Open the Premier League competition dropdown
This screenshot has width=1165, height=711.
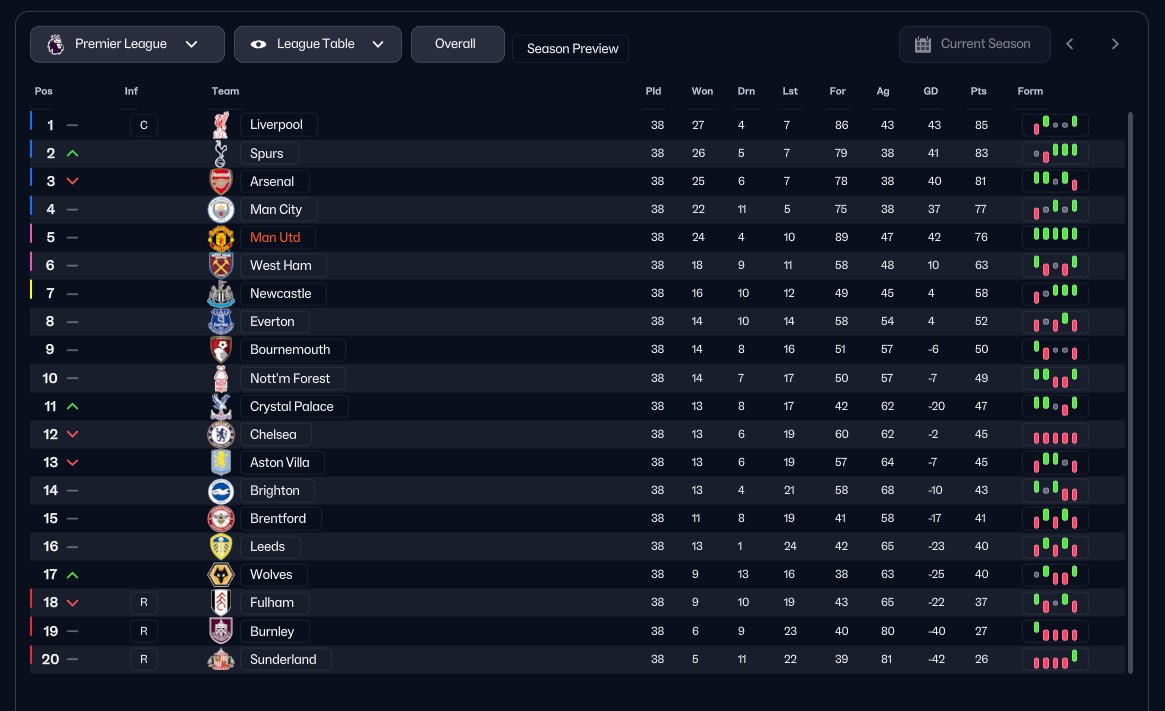coord(127,44)
